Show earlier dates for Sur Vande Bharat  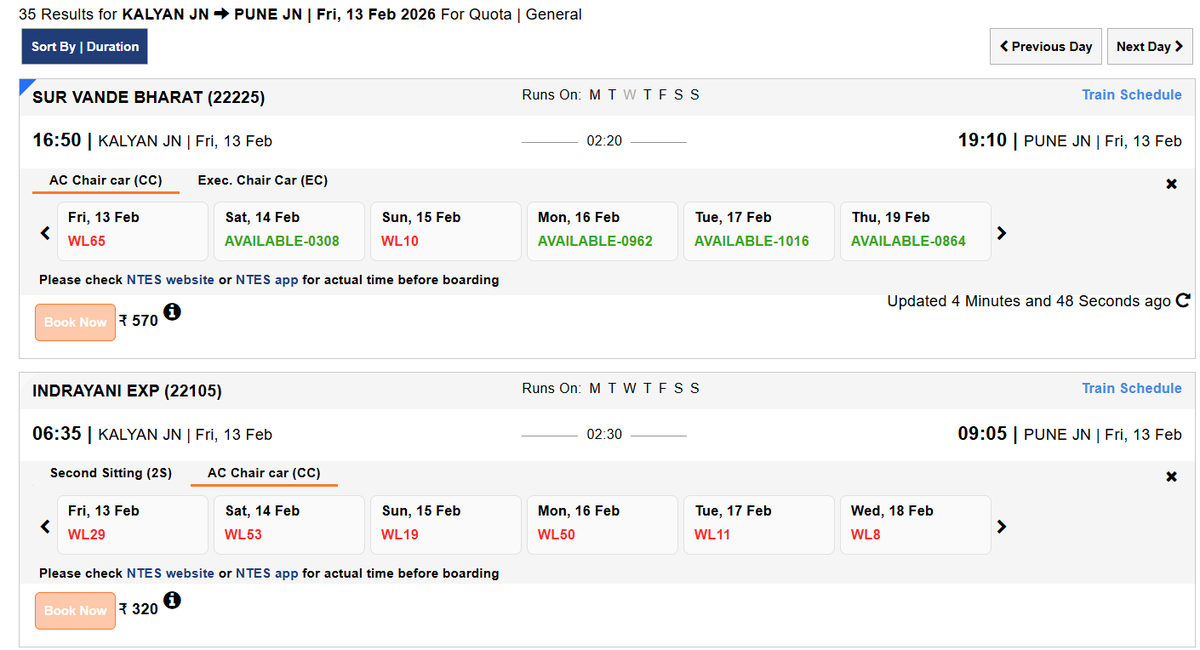click(x=44, y=232)
